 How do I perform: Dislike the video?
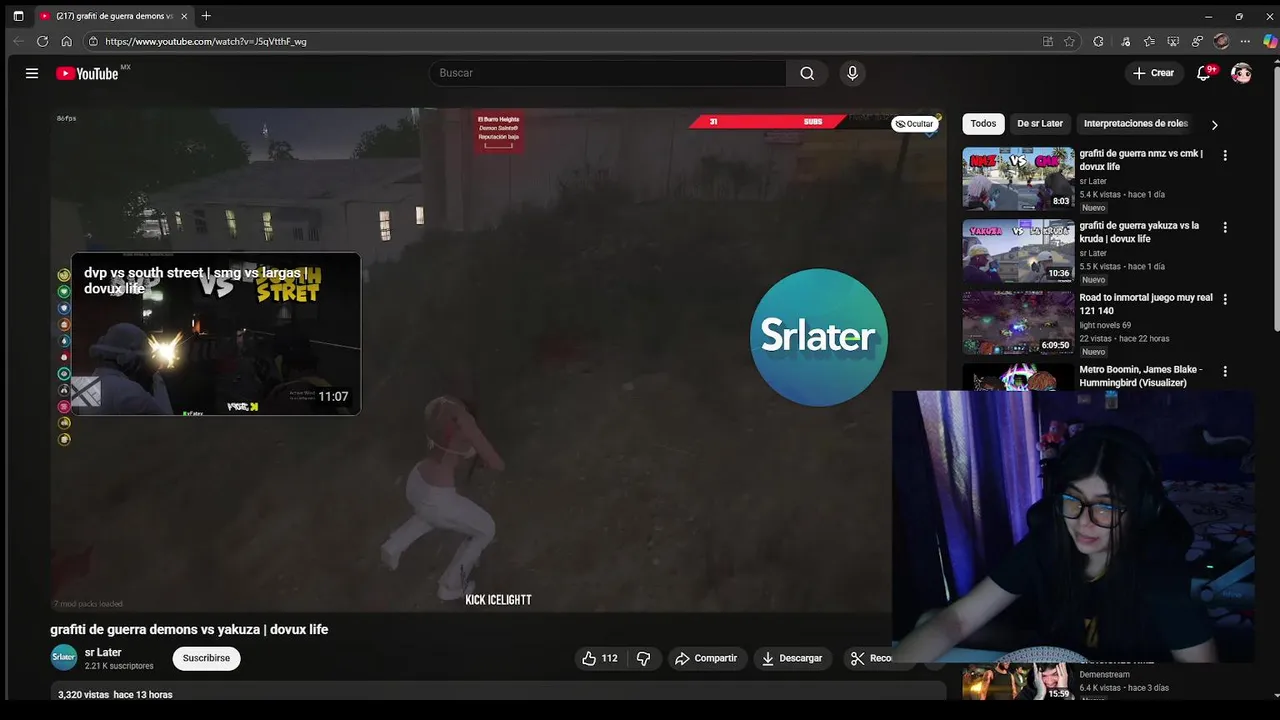coord(643,658)
